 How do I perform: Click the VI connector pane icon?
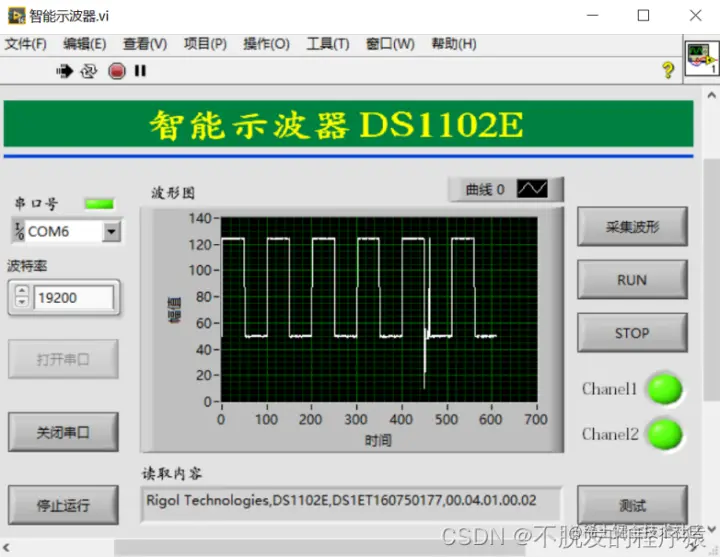701,58
